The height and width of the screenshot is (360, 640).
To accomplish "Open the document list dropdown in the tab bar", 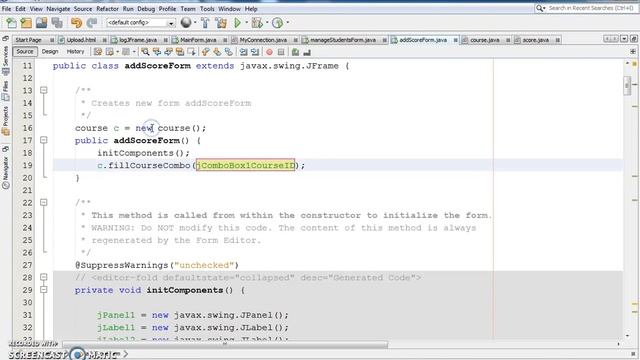I will pyautogui.click(x=624, y=39).
